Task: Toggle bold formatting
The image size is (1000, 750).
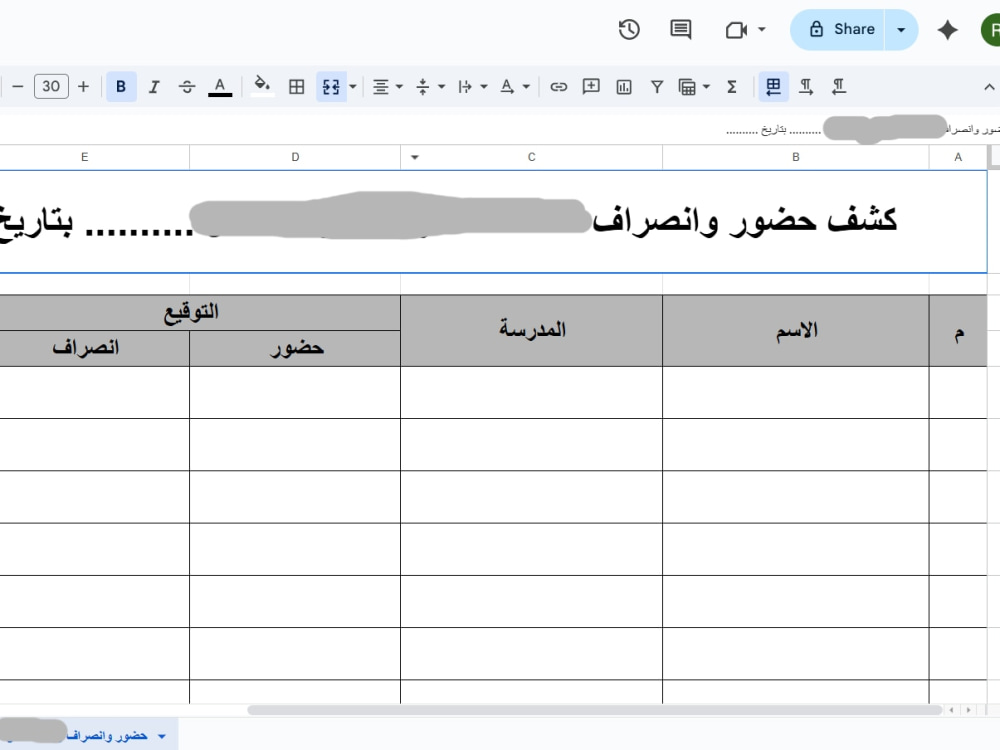Action: tap(121, 86)
